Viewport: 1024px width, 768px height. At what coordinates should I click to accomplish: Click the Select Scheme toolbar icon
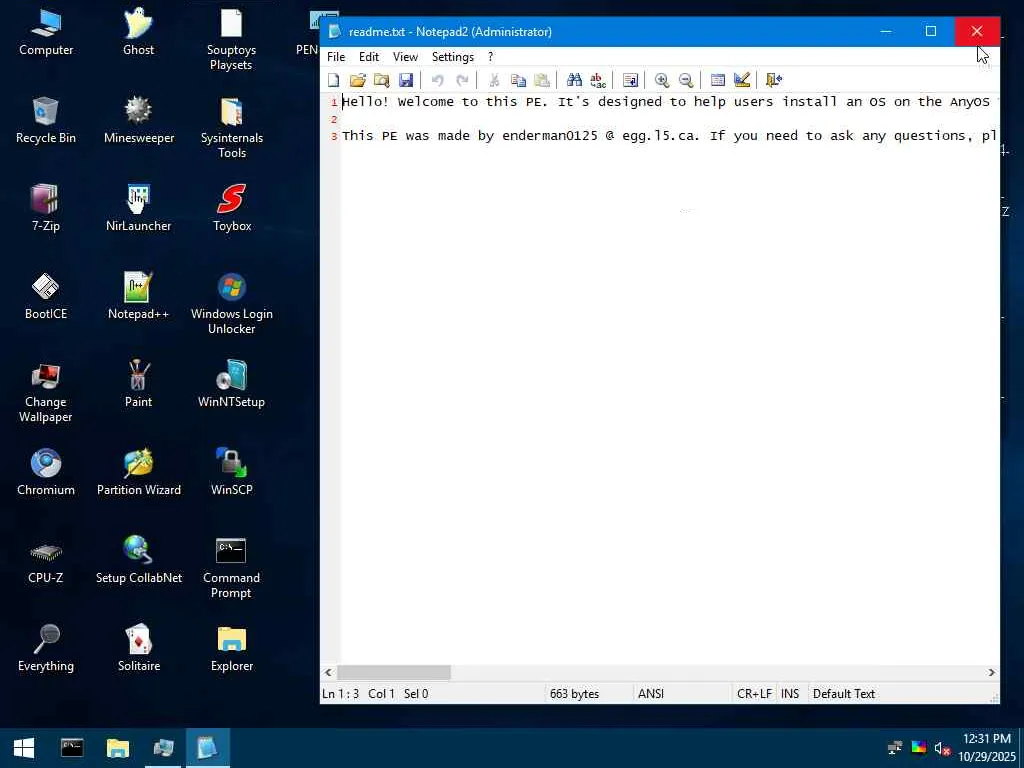(x=718, y=80)
